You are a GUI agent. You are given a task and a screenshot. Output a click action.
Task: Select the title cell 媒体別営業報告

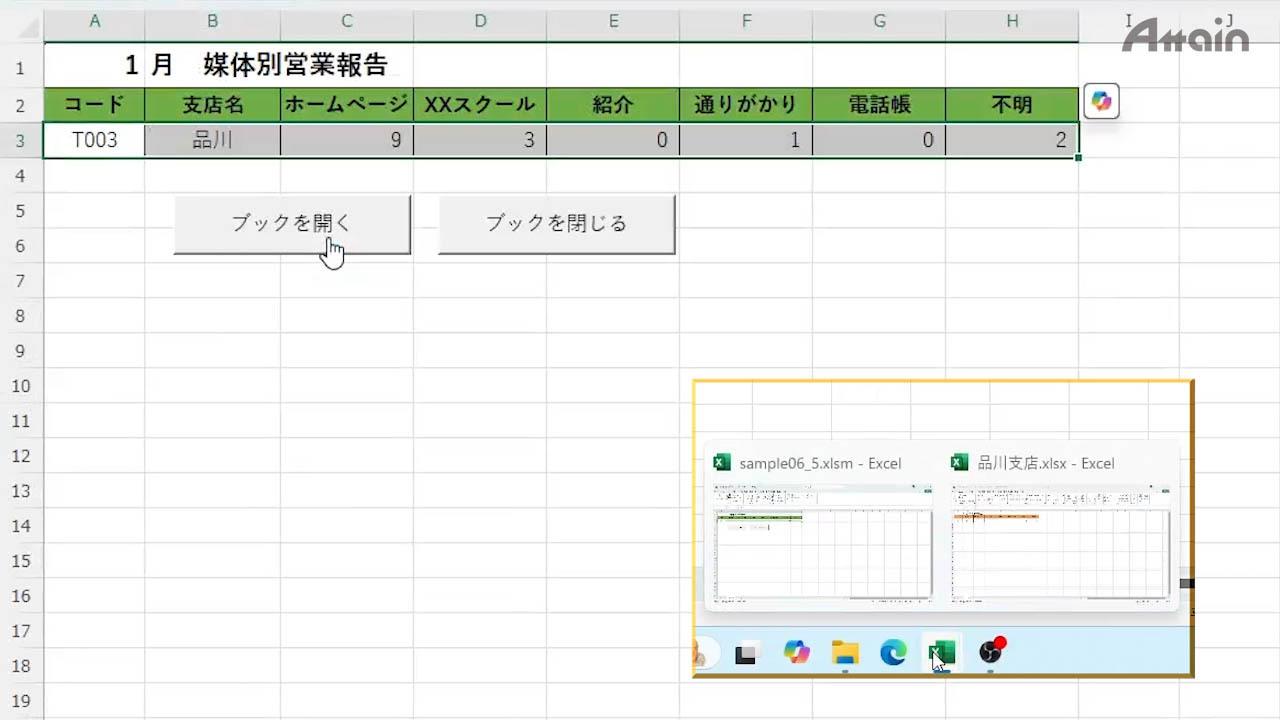point(294,66)
